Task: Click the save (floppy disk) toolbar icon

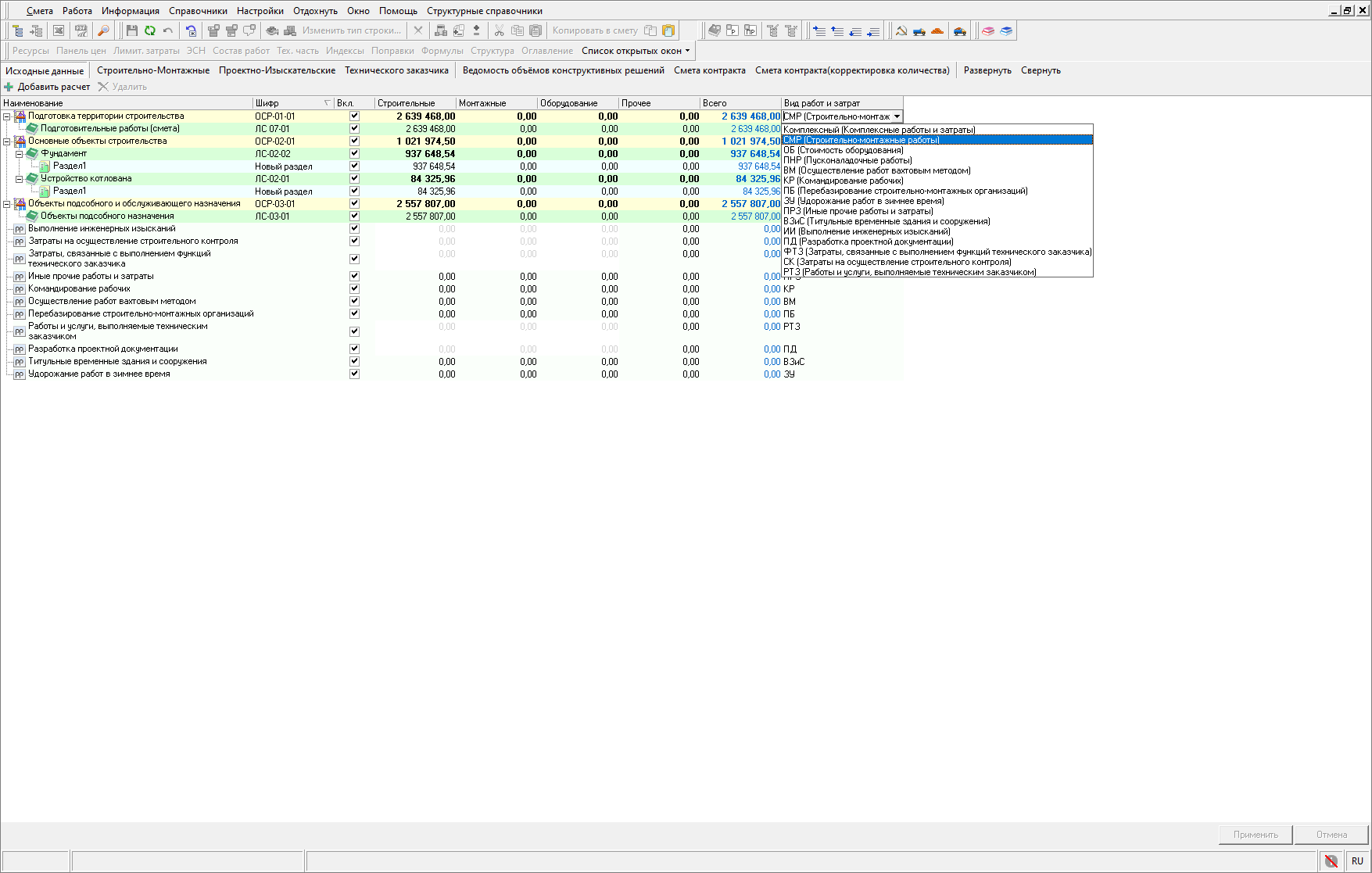Action: [131, 30]
